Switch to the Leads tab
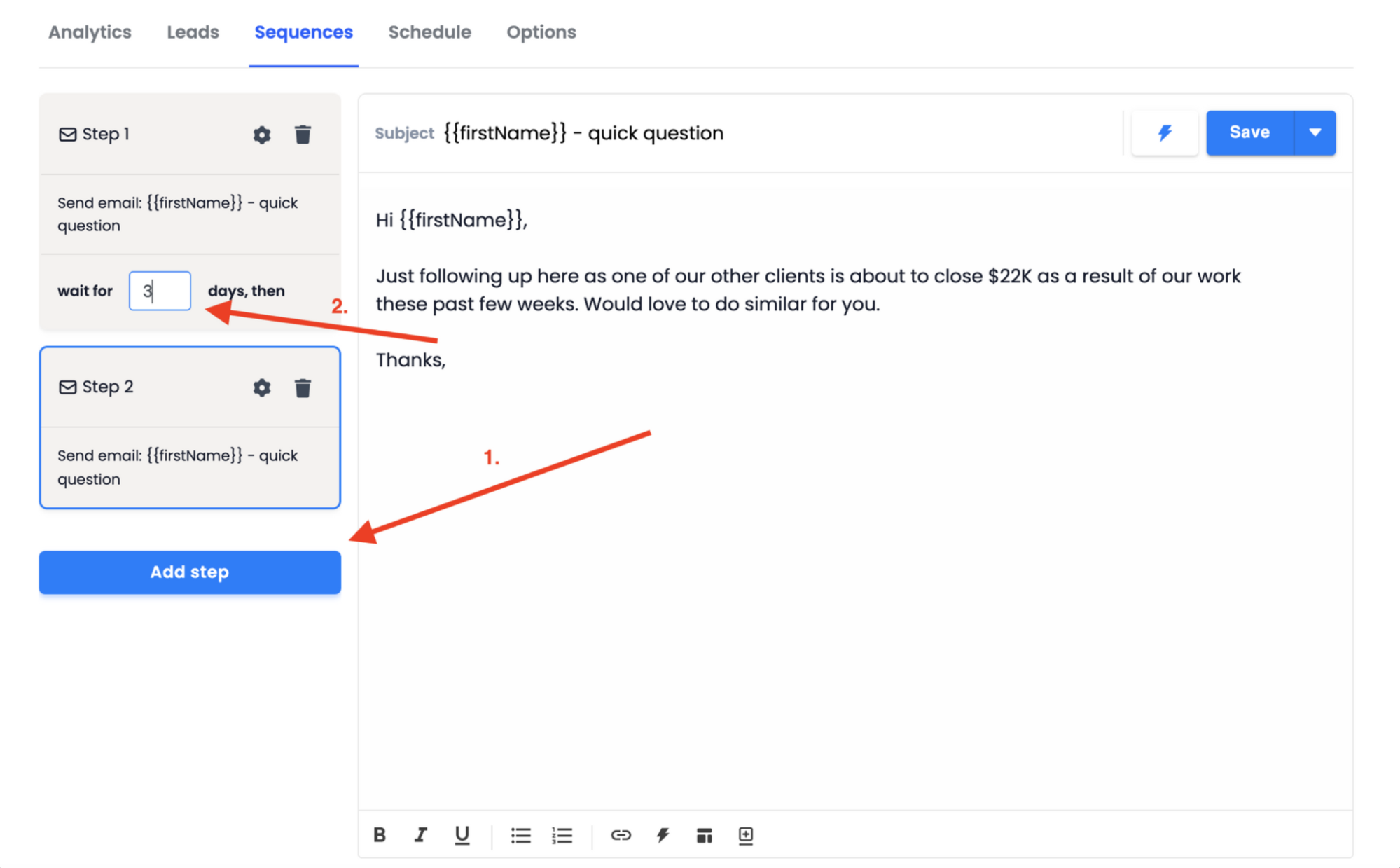Viewport: 1400px width, 868px height. [x=192, y=32]
